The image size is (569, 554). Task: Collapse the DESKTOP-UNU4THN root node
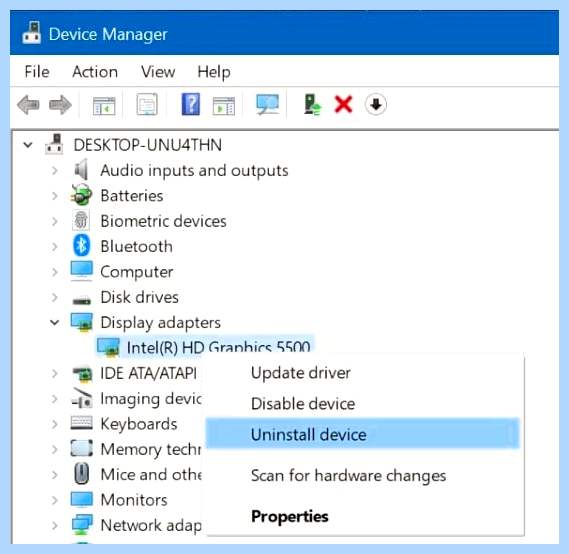[x=28, y=145]
